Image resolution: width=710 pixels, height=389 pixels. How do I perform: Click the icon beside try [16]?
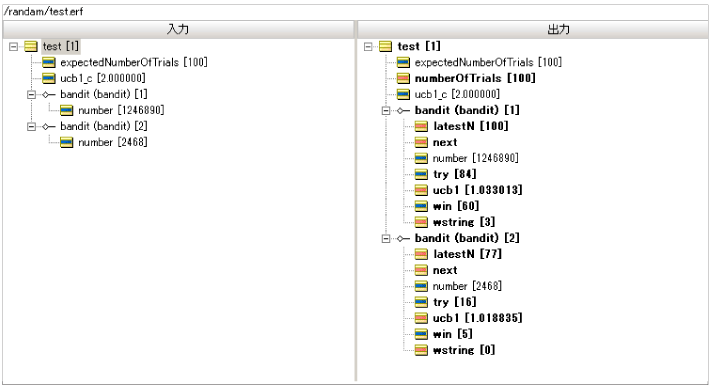point(421,302)
